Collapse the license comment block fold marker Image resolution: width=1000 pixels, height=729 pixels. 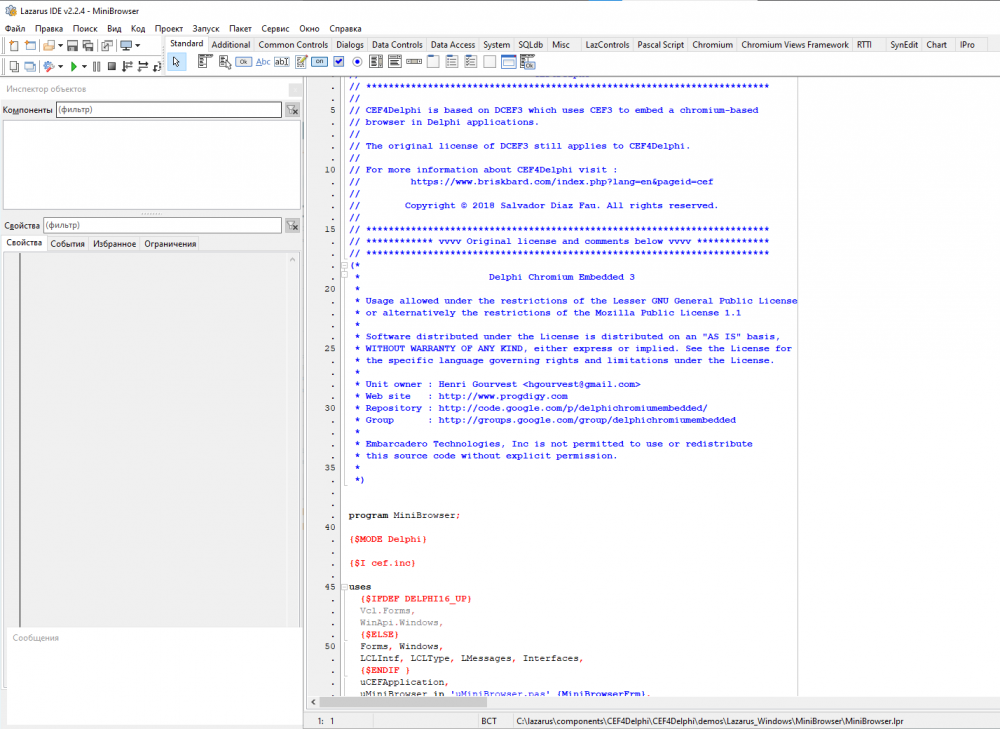click(x=345, y=265)
